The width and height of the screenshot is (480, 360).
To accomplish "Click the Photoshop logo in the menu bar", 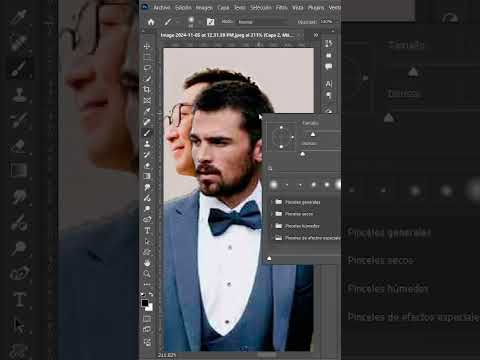I will click(x=145, y=7).
